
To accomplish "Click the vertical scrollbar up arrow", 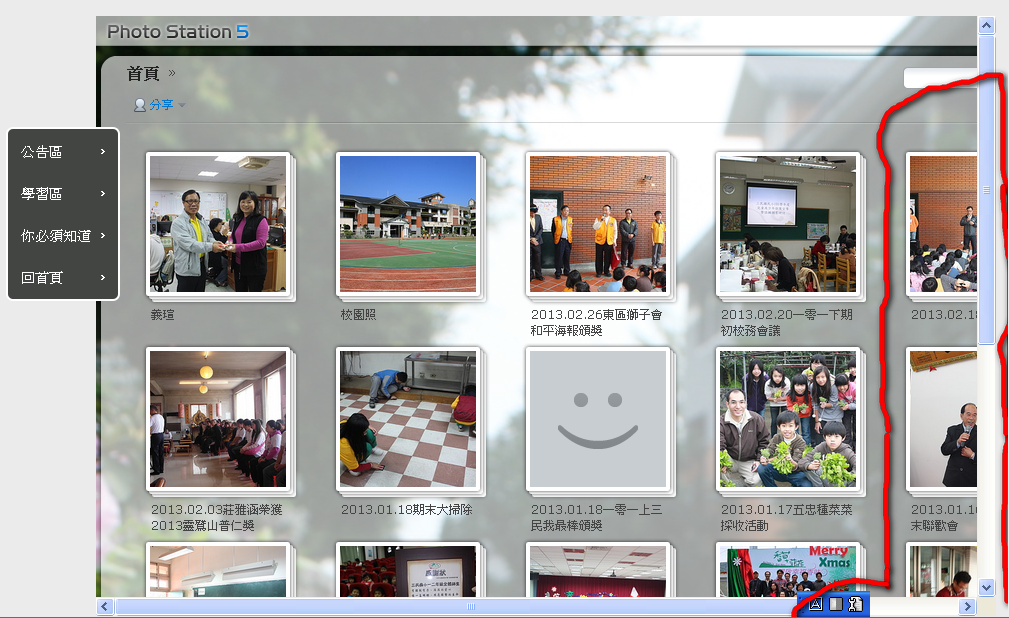I will (986, 26).
